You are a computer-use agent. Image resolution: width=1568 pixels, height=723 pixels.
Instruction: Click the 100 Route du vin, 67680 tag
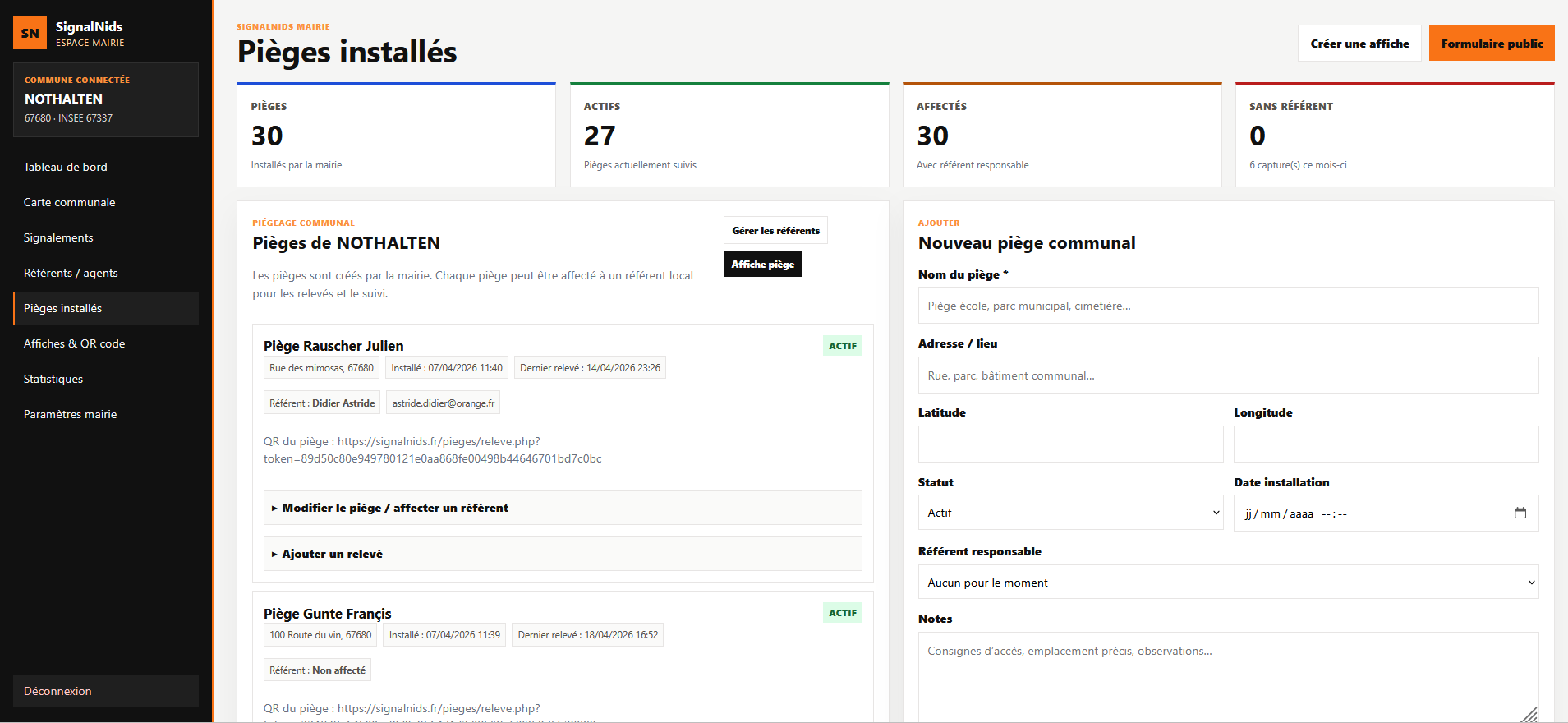320,635
